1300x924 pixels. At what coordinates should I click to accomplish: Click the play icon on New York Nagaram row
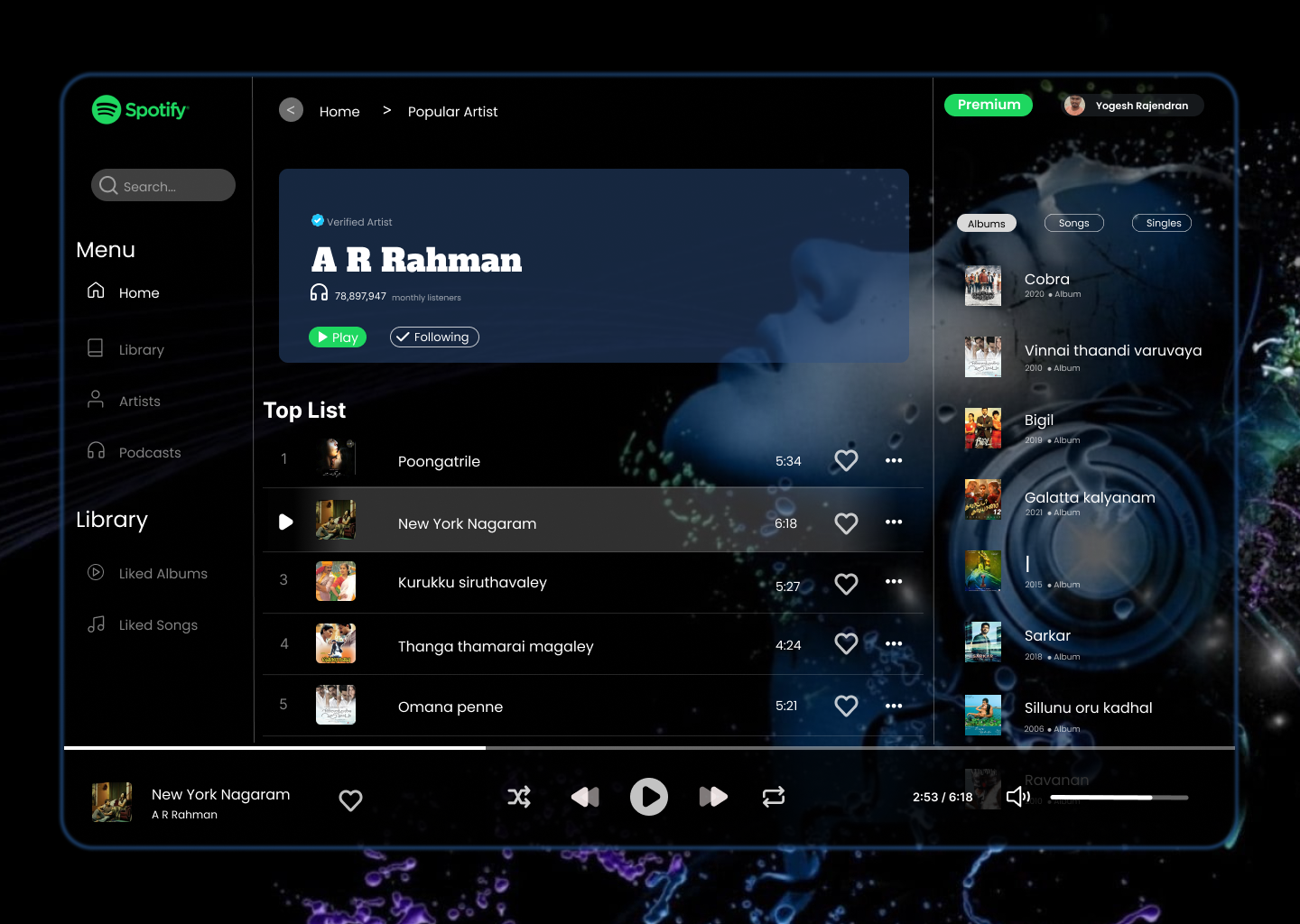(x=286, y=522)
